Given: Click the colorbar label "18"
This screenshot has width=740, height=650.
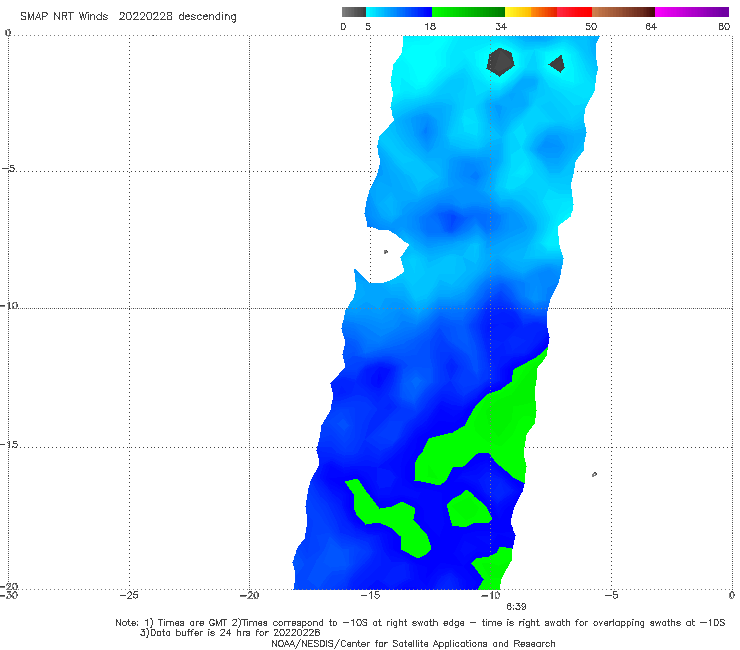Looking at the screenshot, I should pyautogui.click(x=430, y=27).
